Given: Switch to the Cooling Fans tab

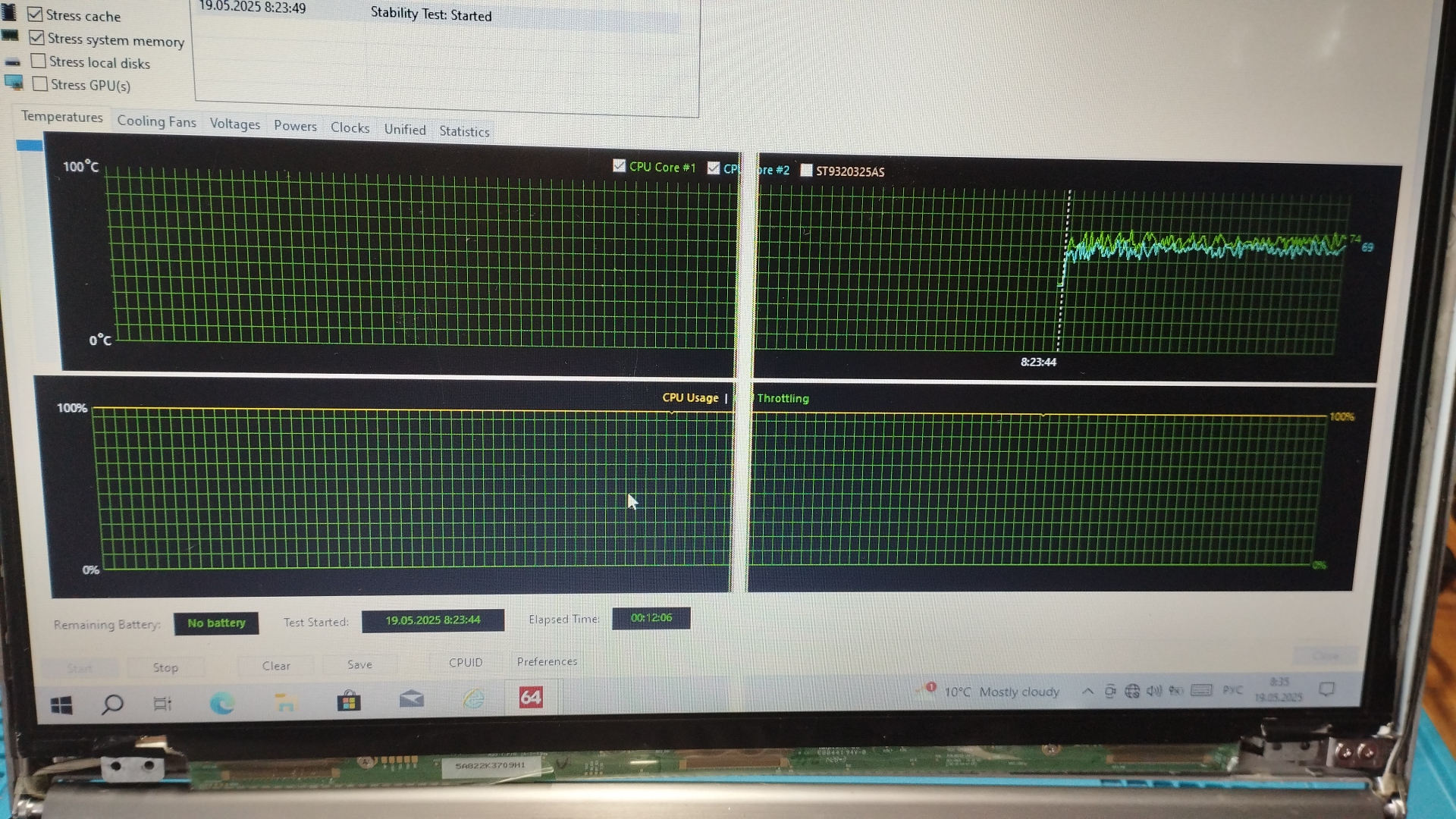Looking at the screenshot, I should coord(156,121).
